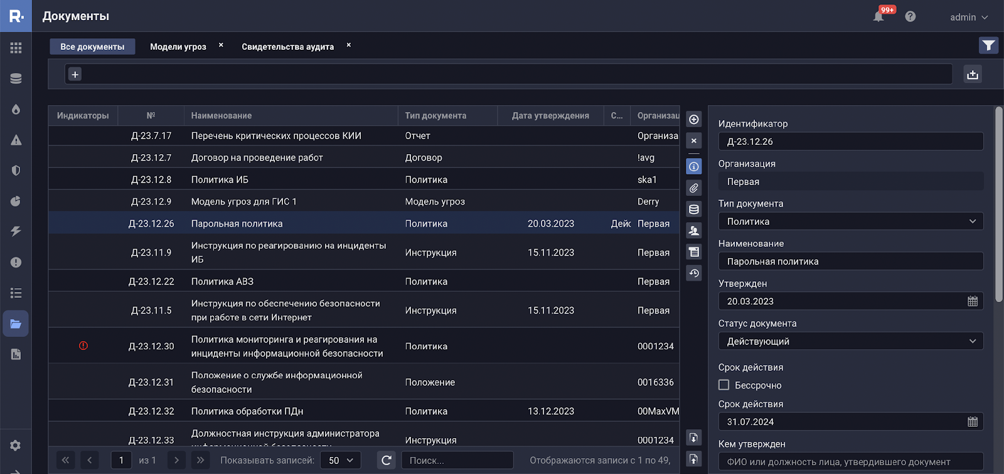Screen dimensions: 1004x474
Task: Add a new document with plus-circle icon
Action: point(694,119)
